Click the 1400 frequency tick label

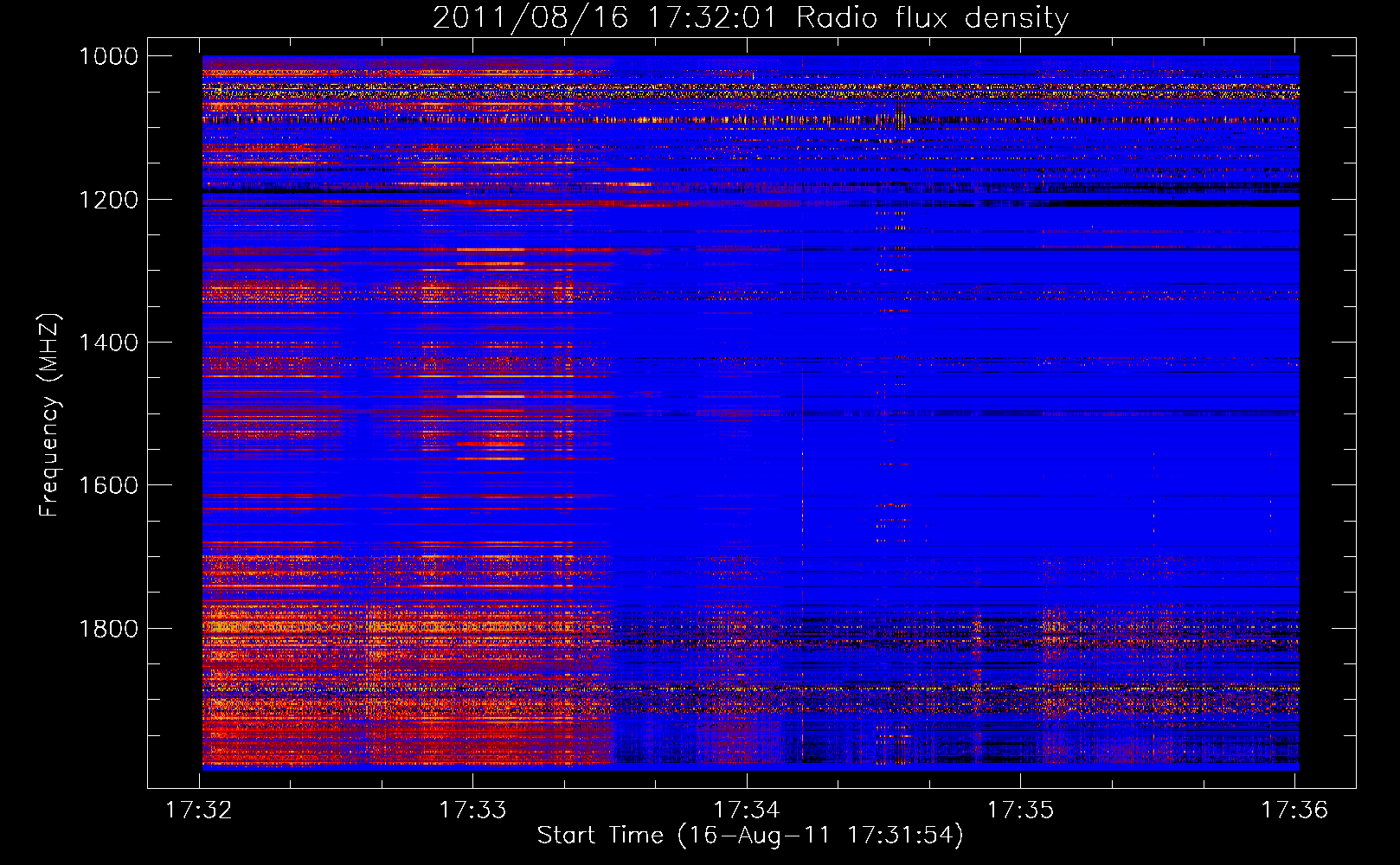[108, 343]
